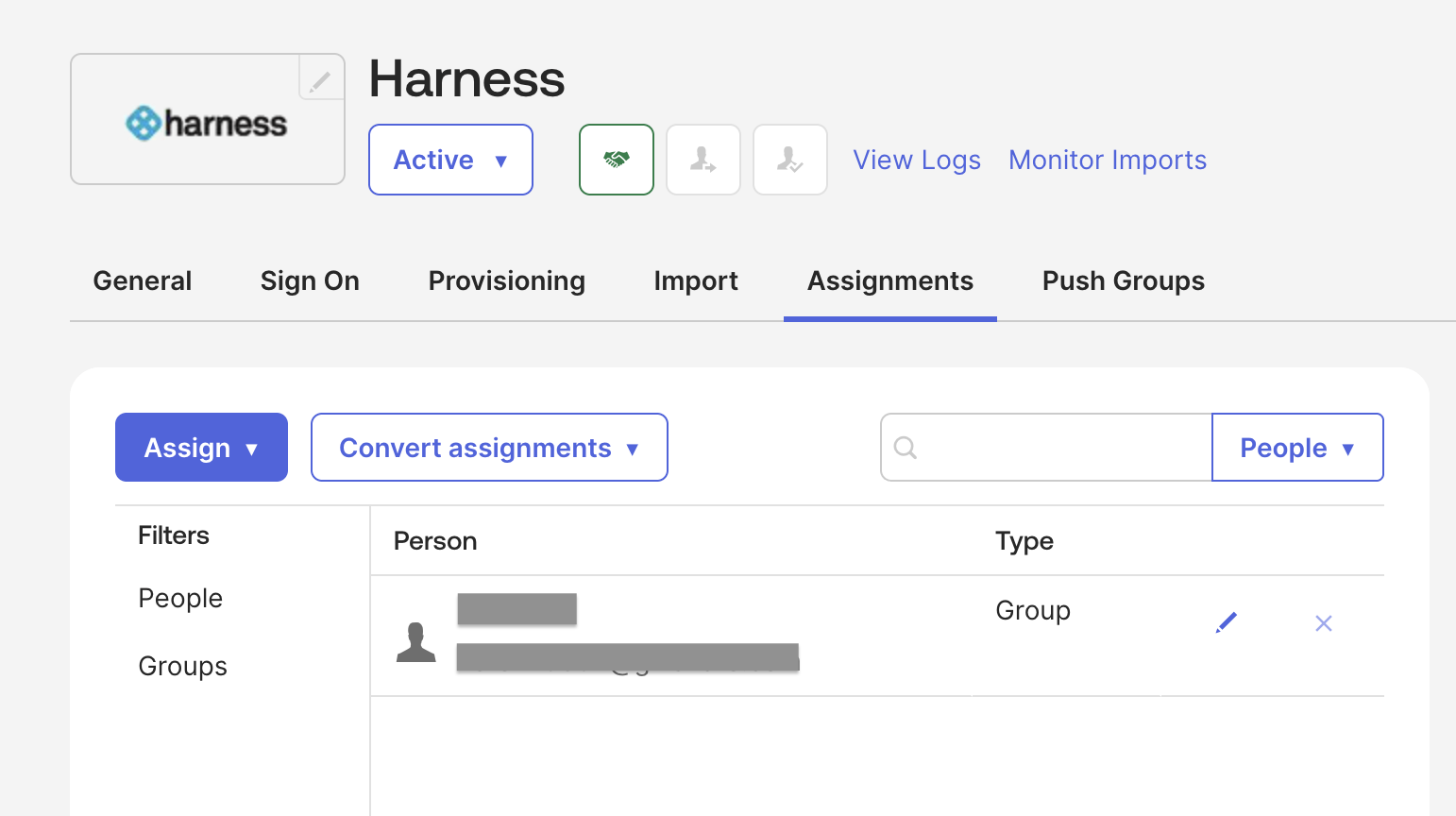The width and height of the screenshot is (1456, 816).
Task: Click the Person column header
Action: click(x=435, y=541)
